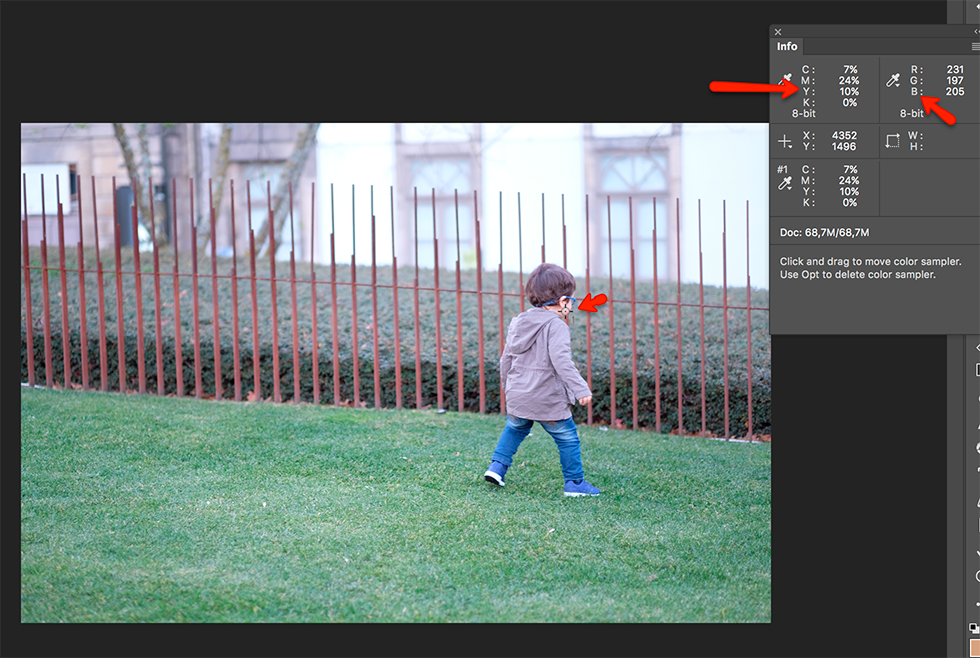Viewport: 980px width, 658px height.
Task: Click the selection width/height icon
Action: 893,142
